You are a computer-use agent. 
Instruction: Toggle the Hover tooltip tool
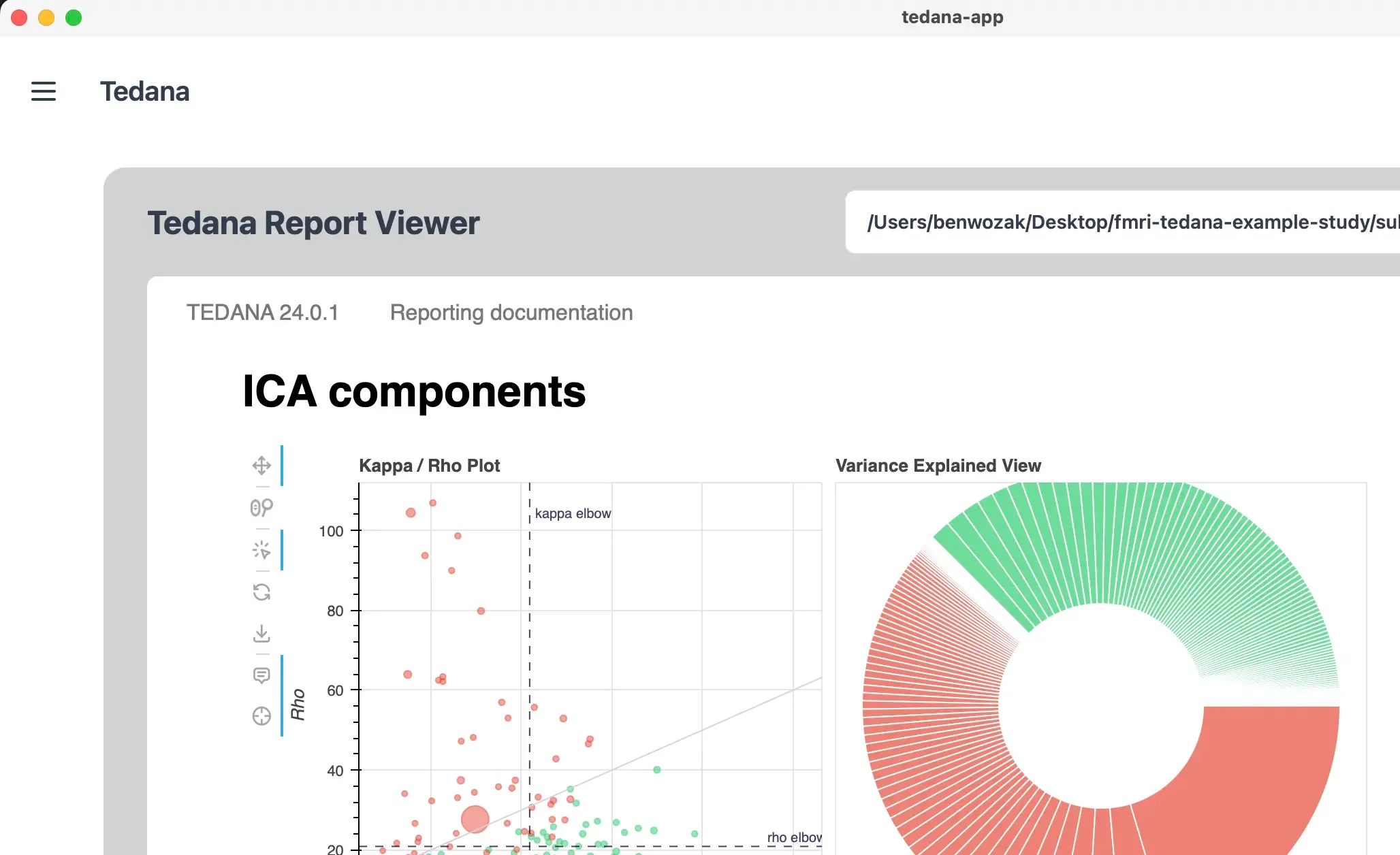(261, 675)
